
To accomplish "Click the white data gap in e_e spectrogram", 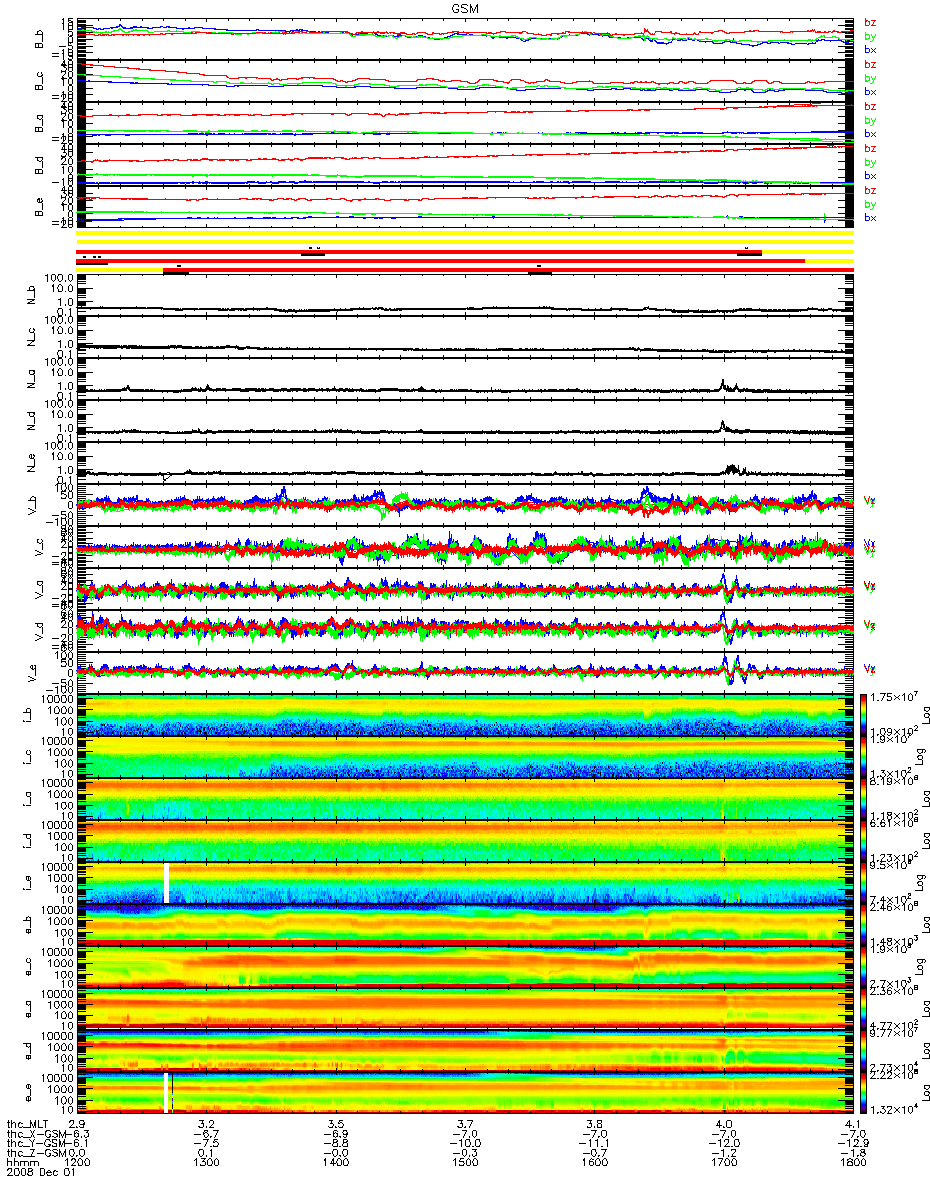I will tap(166, 1092).
